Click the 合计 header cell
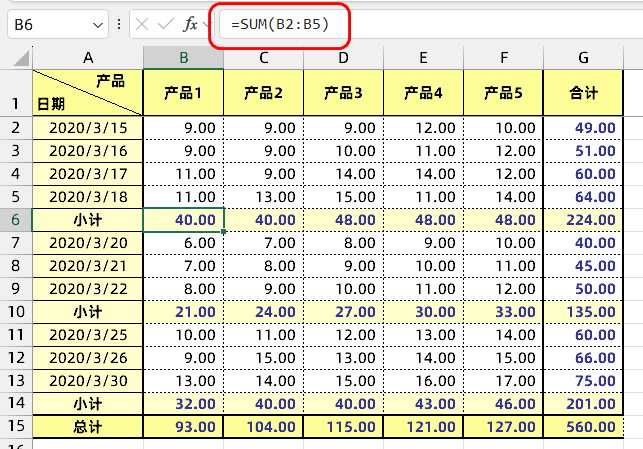The width and height of the screenshot is (643, 449). [583, 93]
